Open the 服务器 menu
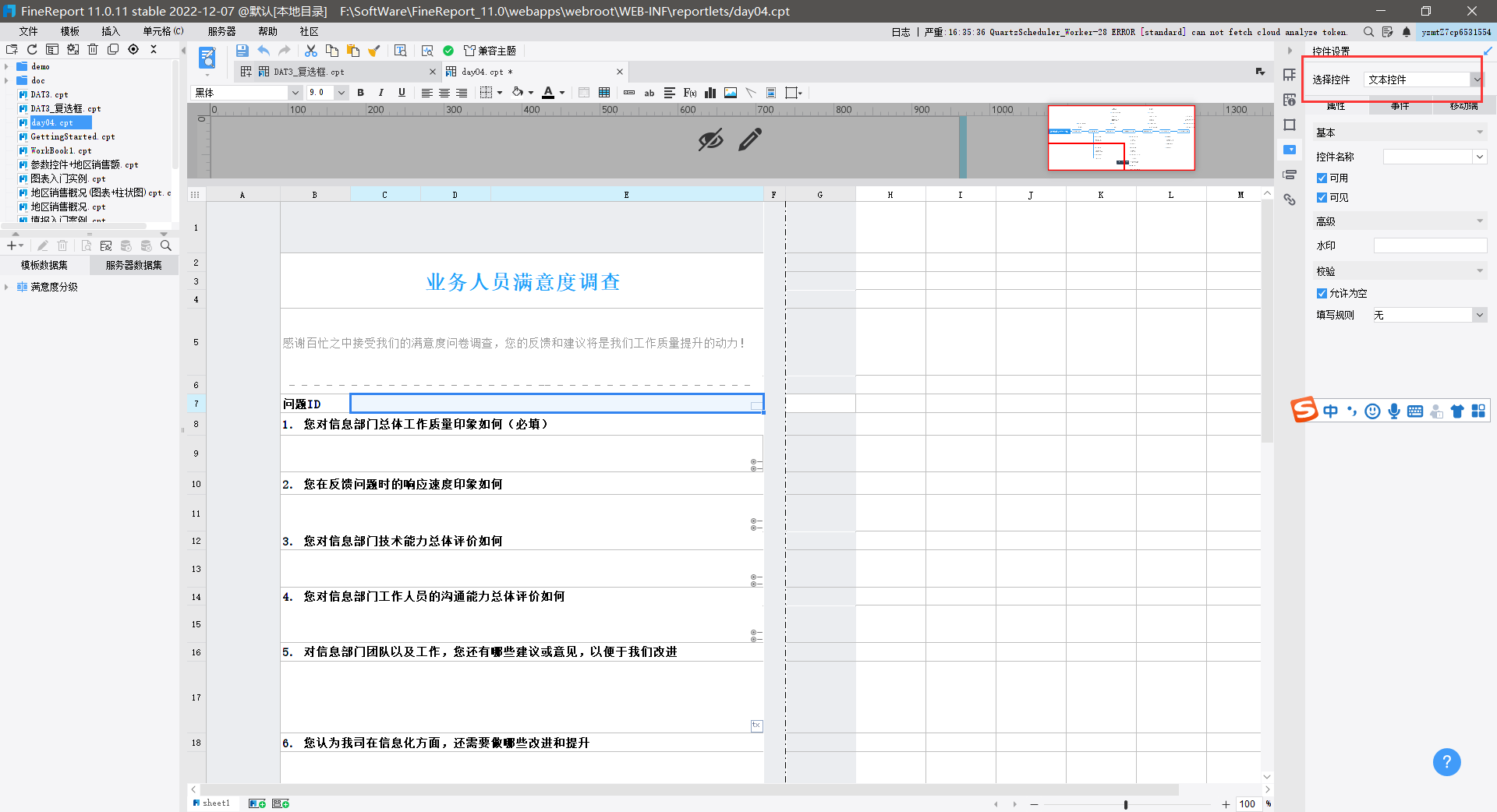The width and height of the screenshot is (1497, 812). pos(221,31)
